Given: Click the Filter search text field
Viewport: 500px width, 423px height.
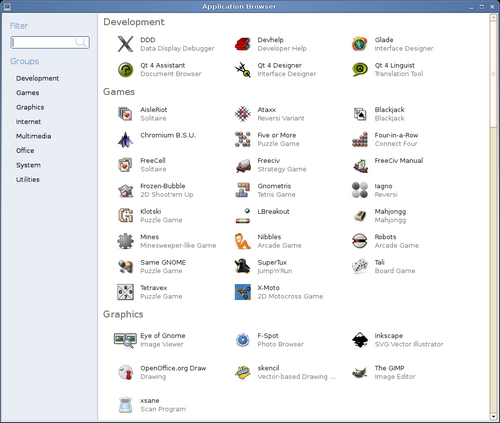Looking at the screenshot, I should (50, 42).
